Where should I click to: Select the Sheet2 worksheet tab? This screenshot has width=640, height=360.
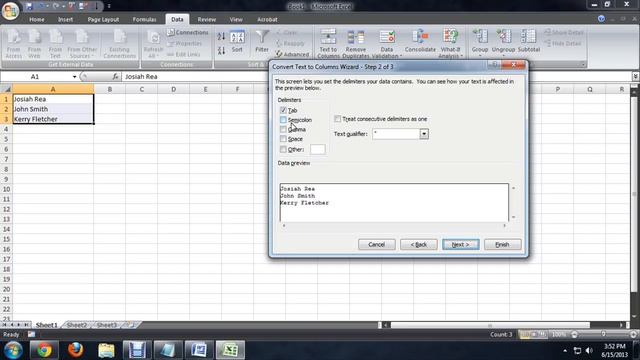(77, 325)
